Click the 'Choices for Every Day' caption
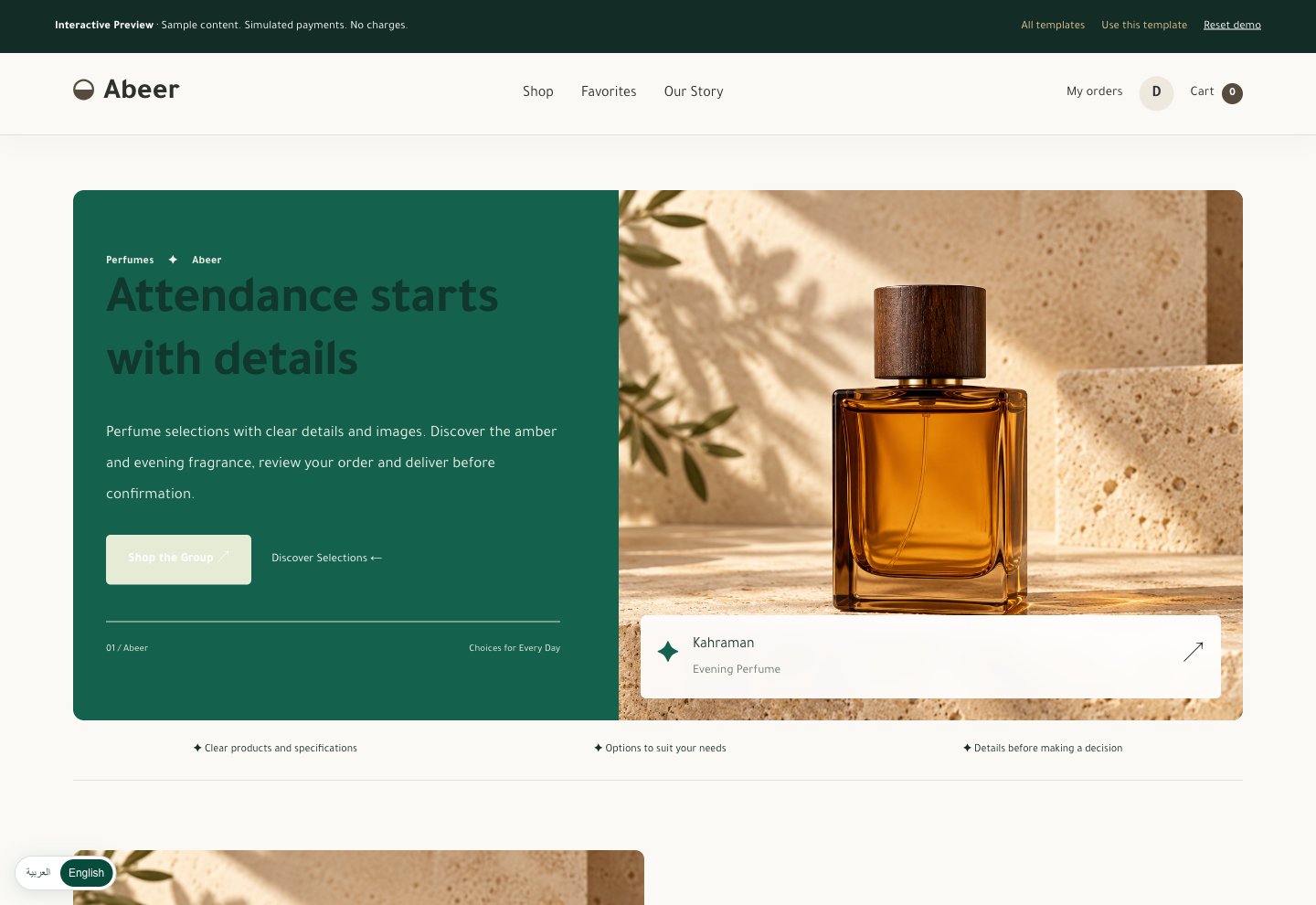The height and width of the screenshot is (905, 1316). 515,648
